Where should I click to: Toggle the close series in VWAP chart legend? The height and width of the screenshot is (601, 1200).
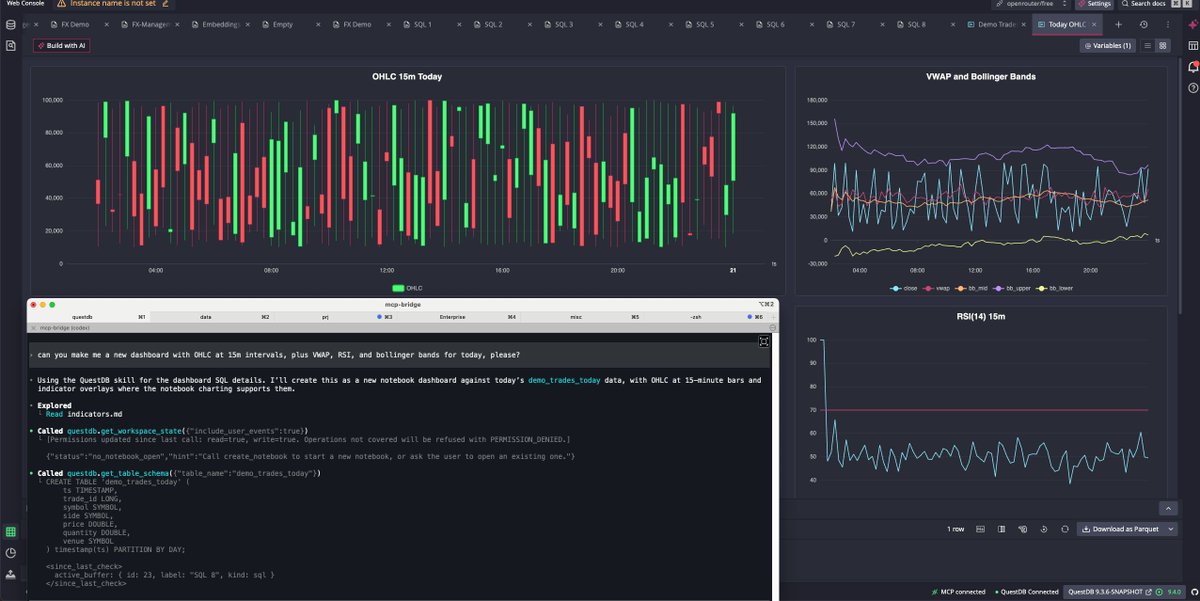[x=904, y=288]
